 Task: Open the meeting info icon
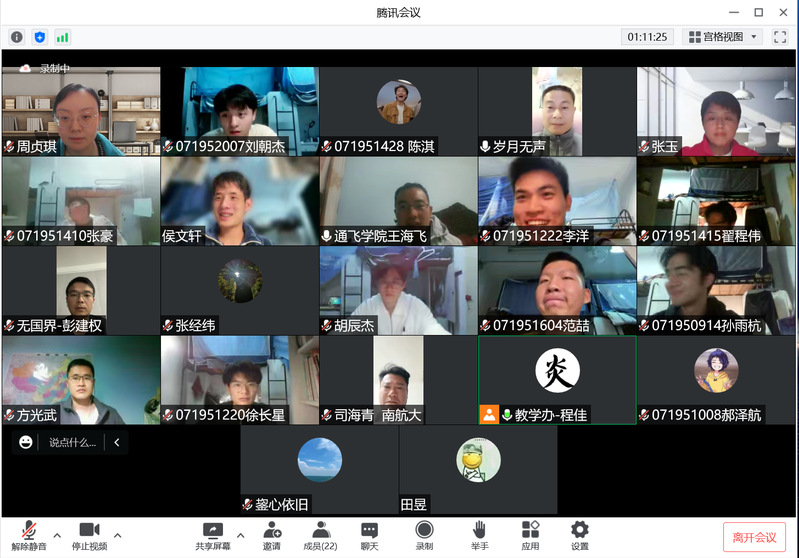click(x=17, y=37)
